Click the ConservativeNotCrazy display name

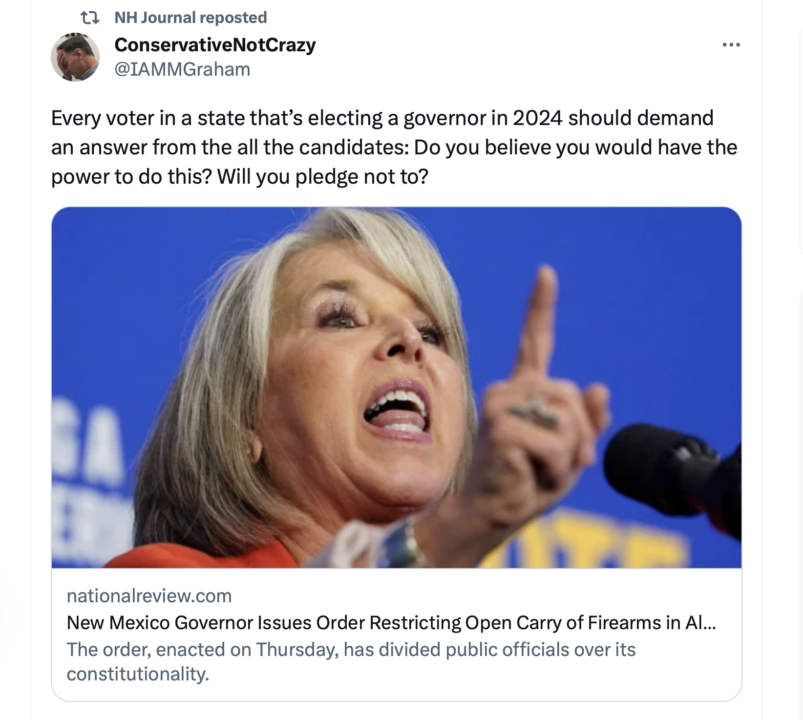[x=215, y=45]
